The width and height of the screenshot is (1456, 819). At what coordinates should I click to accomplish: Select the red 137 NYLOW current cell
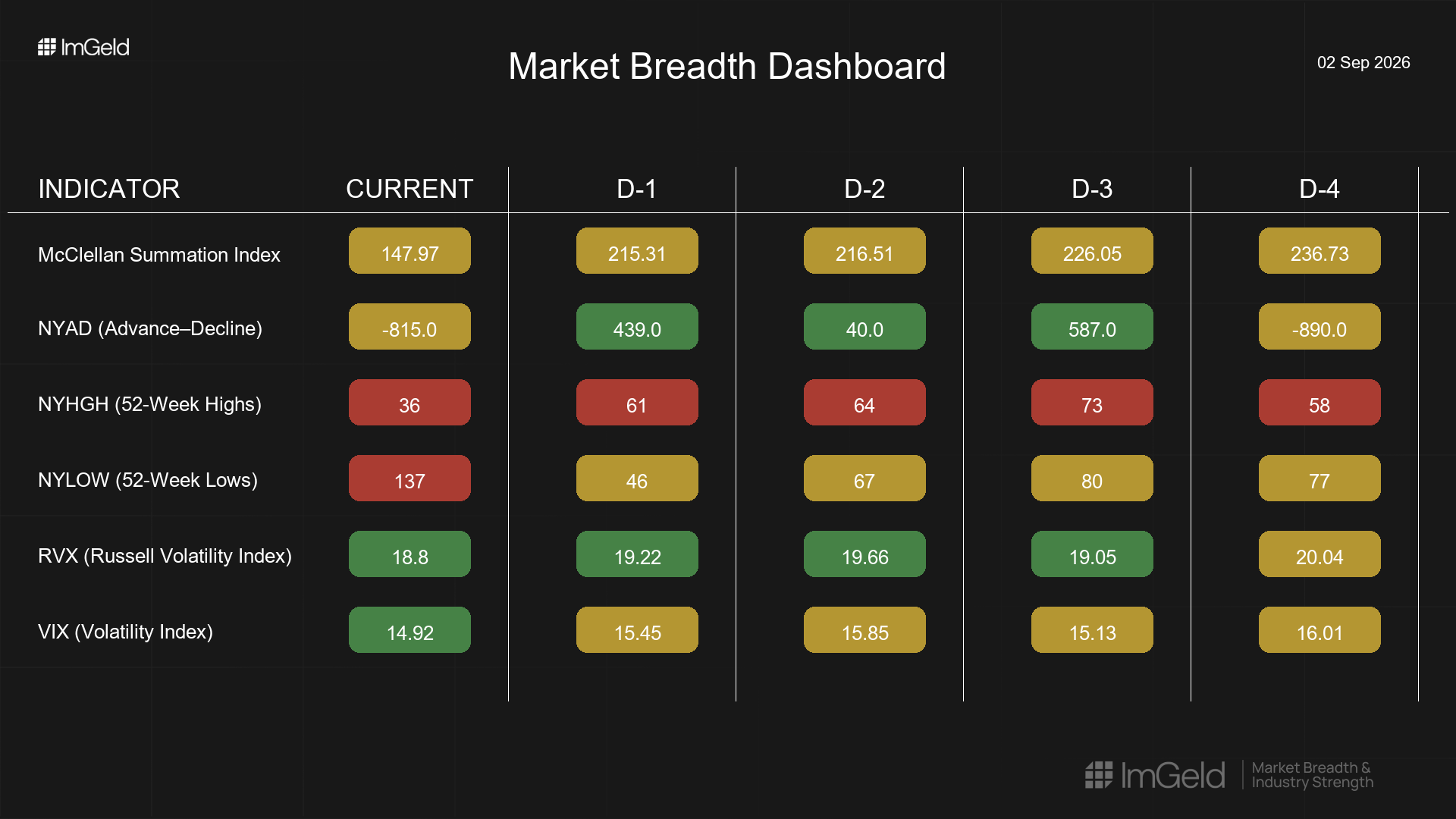(409, 479)
